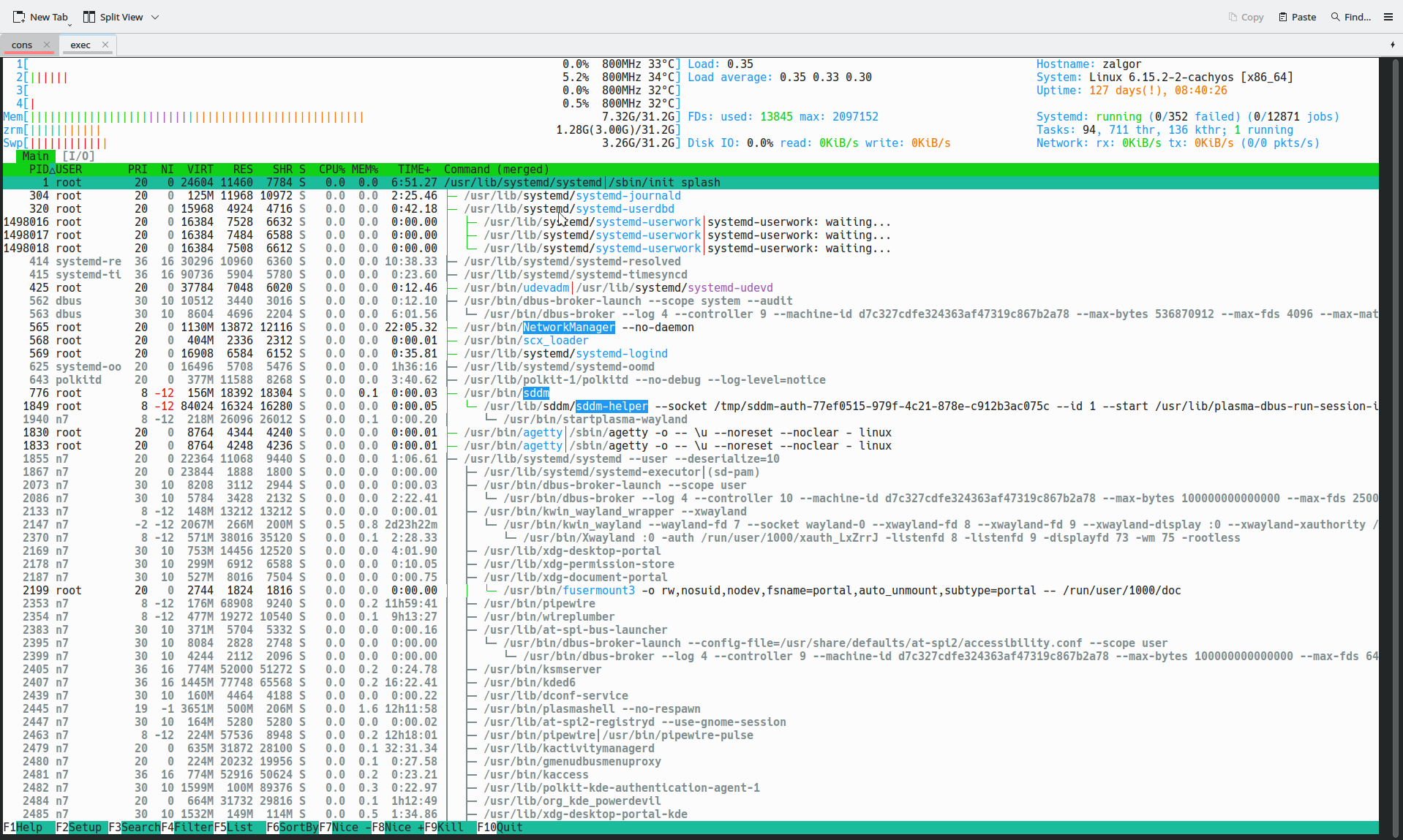Click the Command (merged) column header

pyautogui.click(x=497, y=170)
